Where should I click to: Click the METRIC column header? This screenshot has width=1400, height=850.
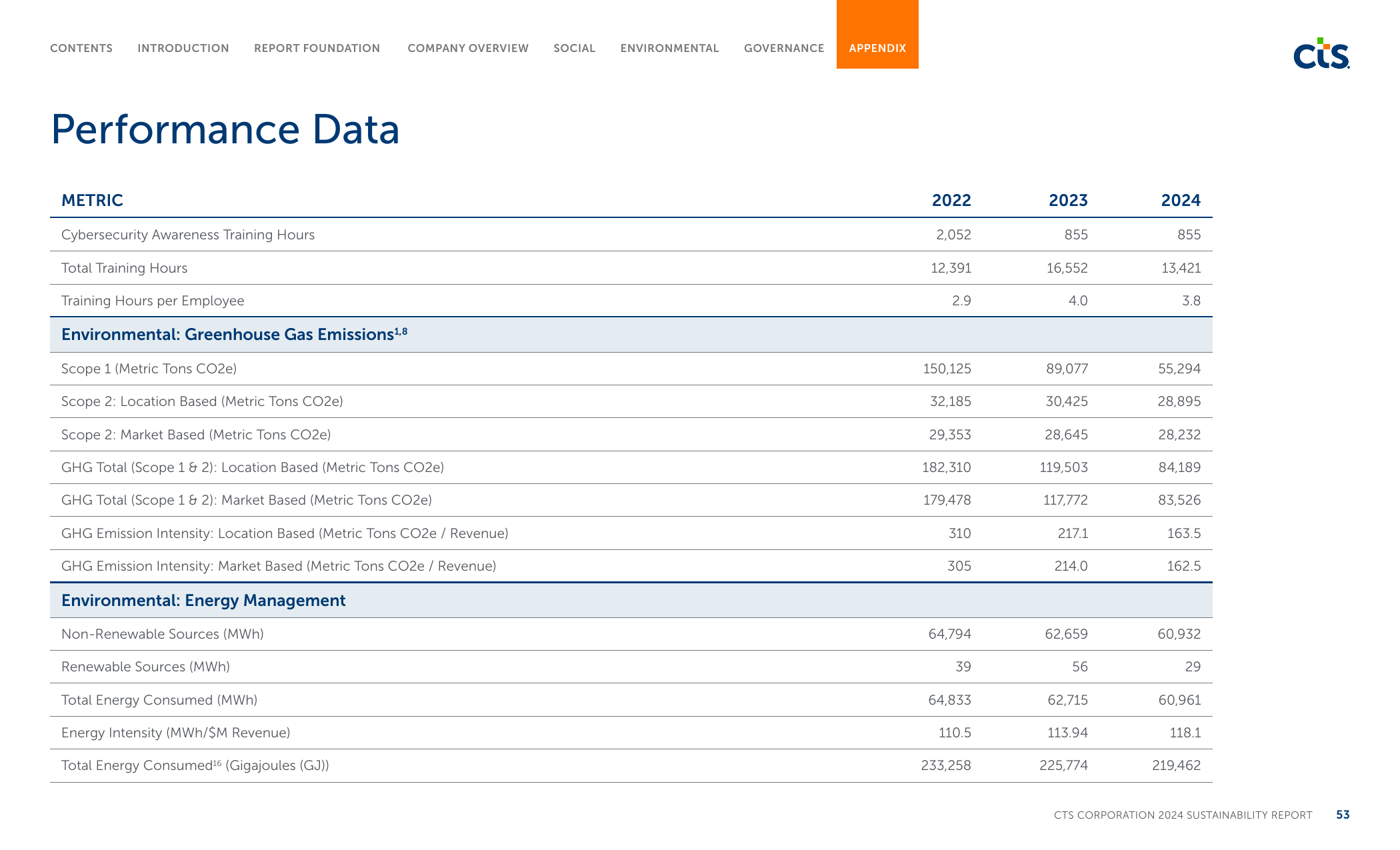click(x=92, y=201)
